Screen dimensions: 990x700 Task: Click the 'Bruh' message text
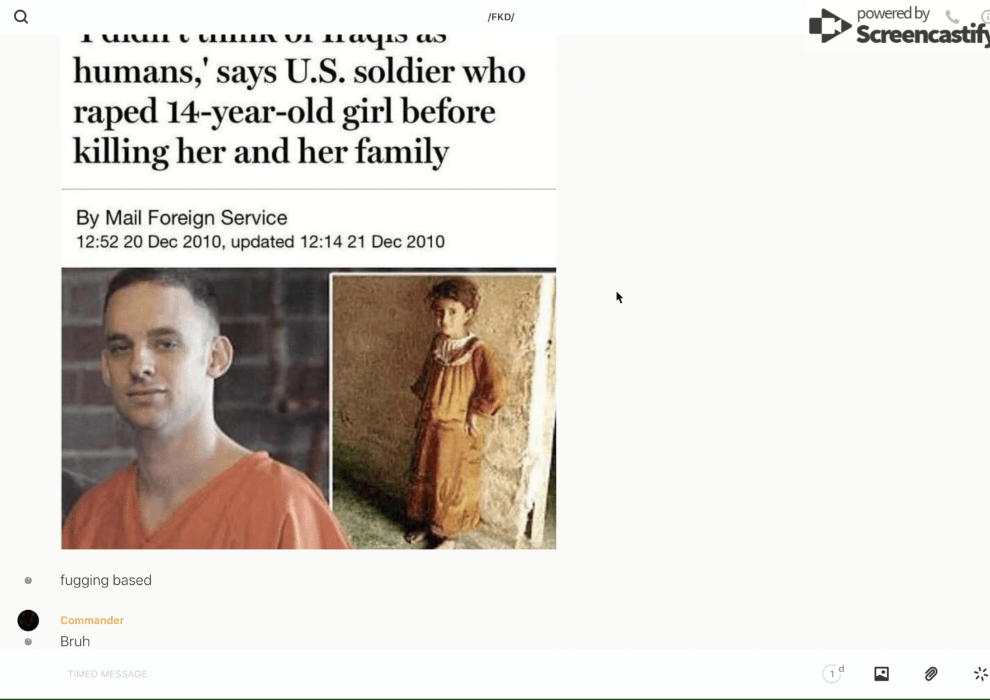pos(75,641)
